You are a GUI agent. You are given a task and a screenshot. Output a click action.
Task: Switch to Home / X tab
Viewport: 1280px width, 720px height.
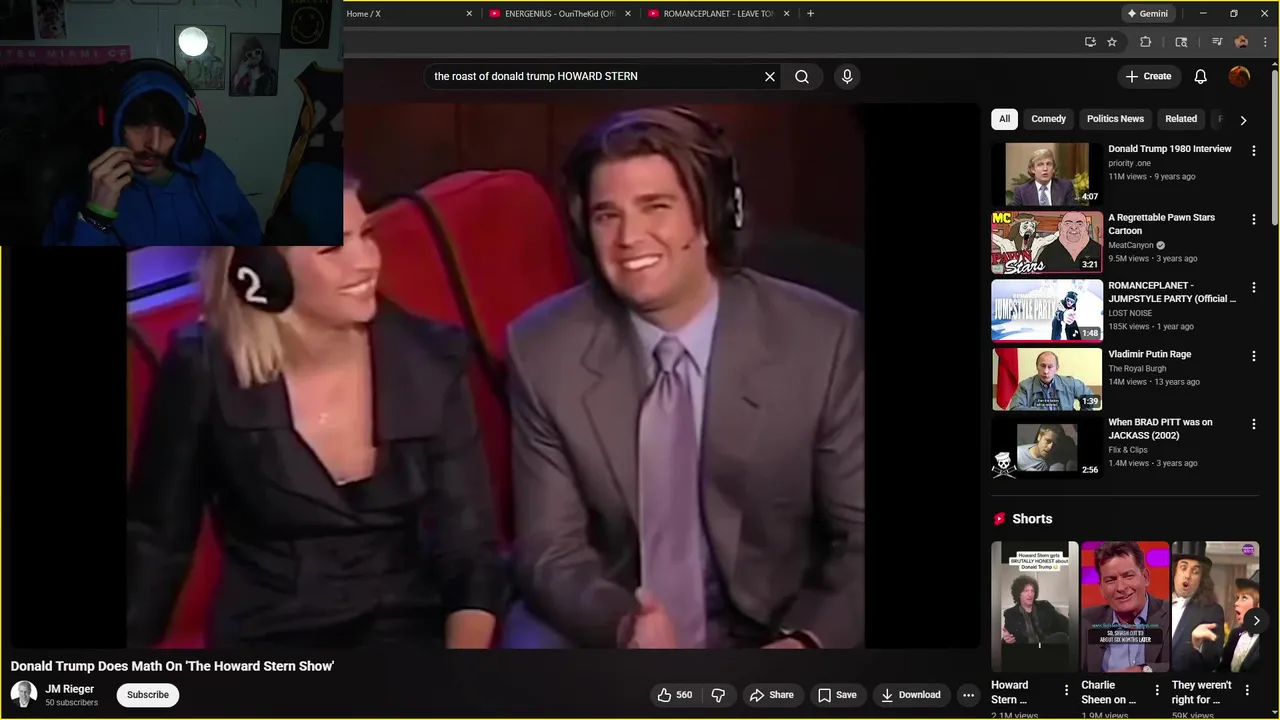[400, 14]
